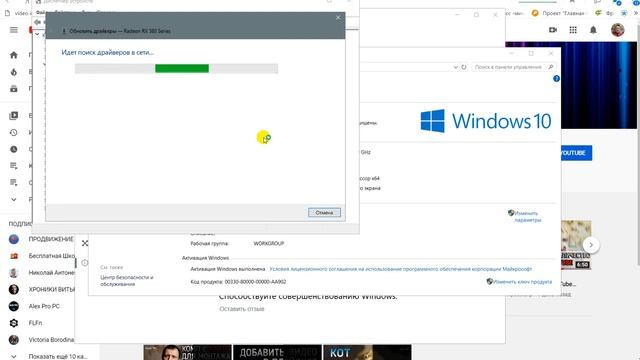Open the ДОБАВИТЬ video thumbnail

point(277,353)
